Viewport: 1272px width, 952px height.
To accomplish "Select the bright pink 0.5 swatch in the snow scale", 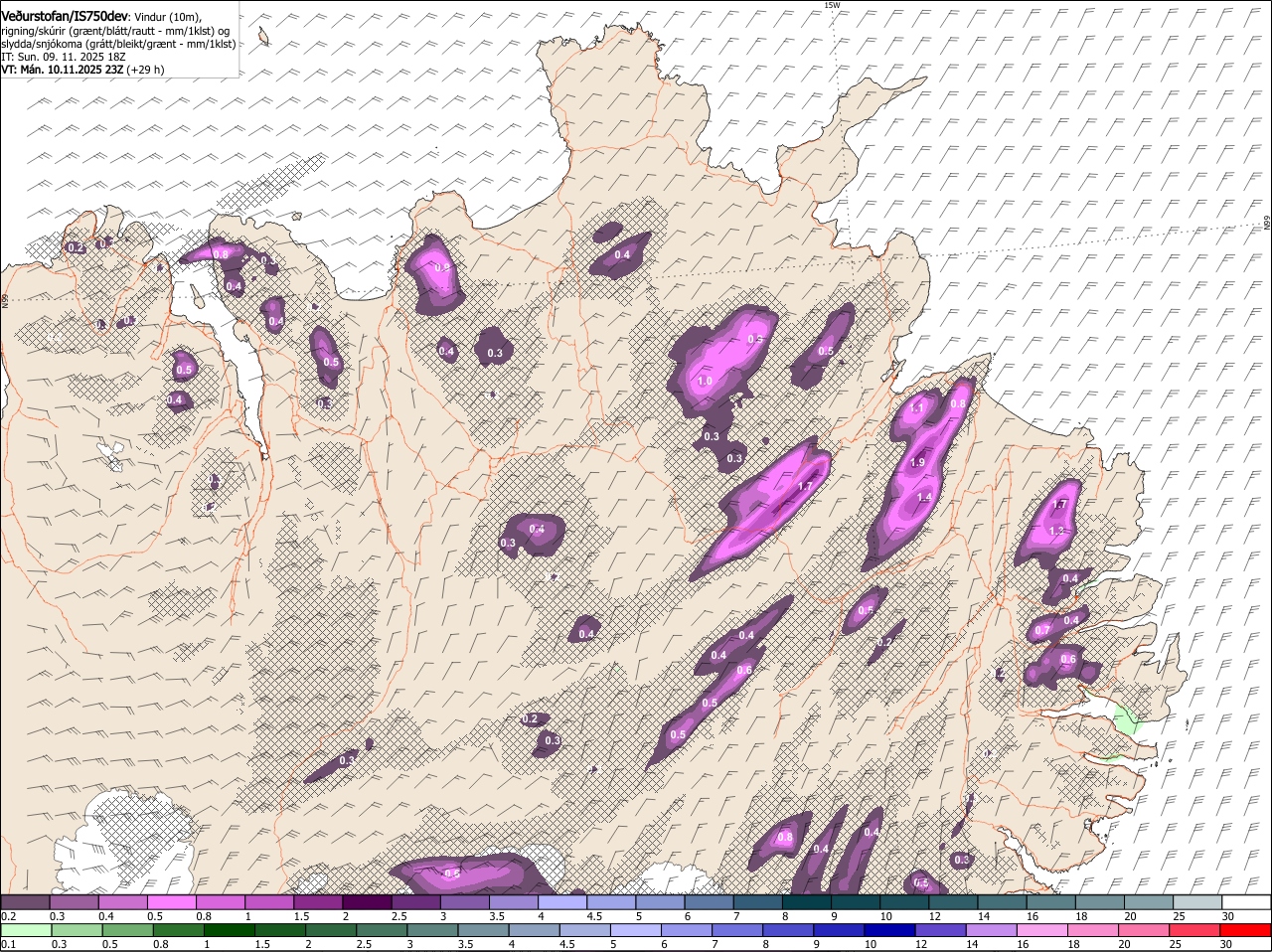I will tap(172, 902).
